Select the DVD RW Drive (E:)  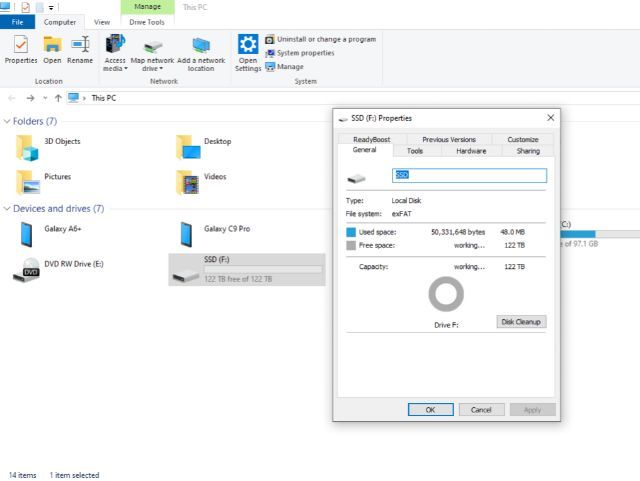pyautogui.click(x=58, y=270)
